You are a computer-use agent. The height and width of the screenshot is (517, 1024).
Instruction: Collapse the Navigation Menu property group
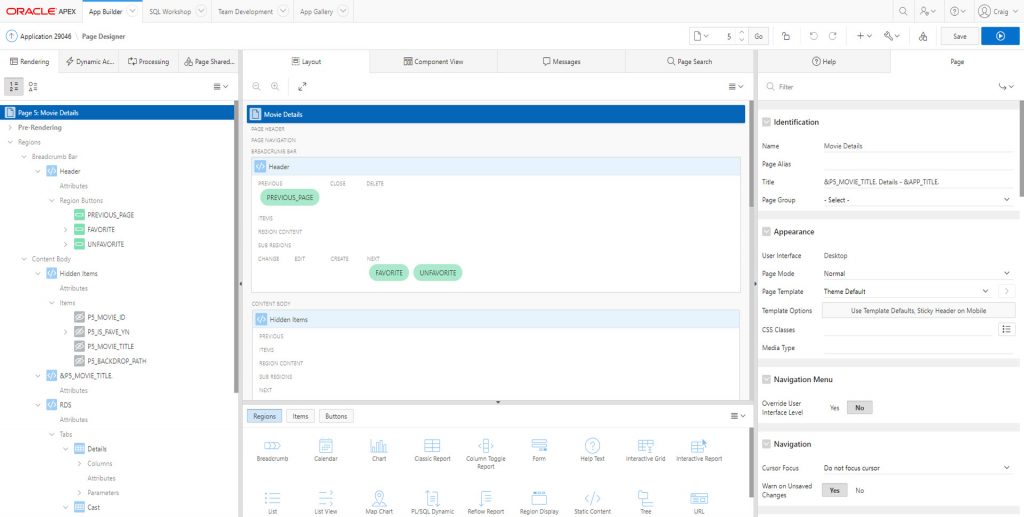(766, 379)
